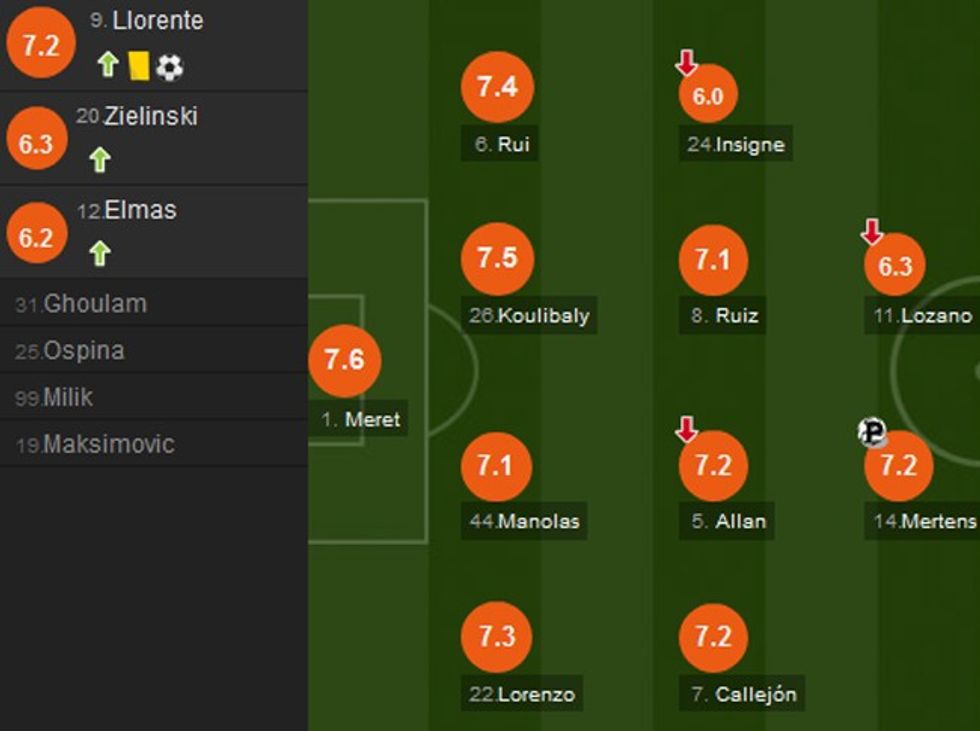Image resolution: width=980 pixels, height=731 pixels.
Task: Click Llorente's green substitution-on arrow
Action: (x=107, y=66)
